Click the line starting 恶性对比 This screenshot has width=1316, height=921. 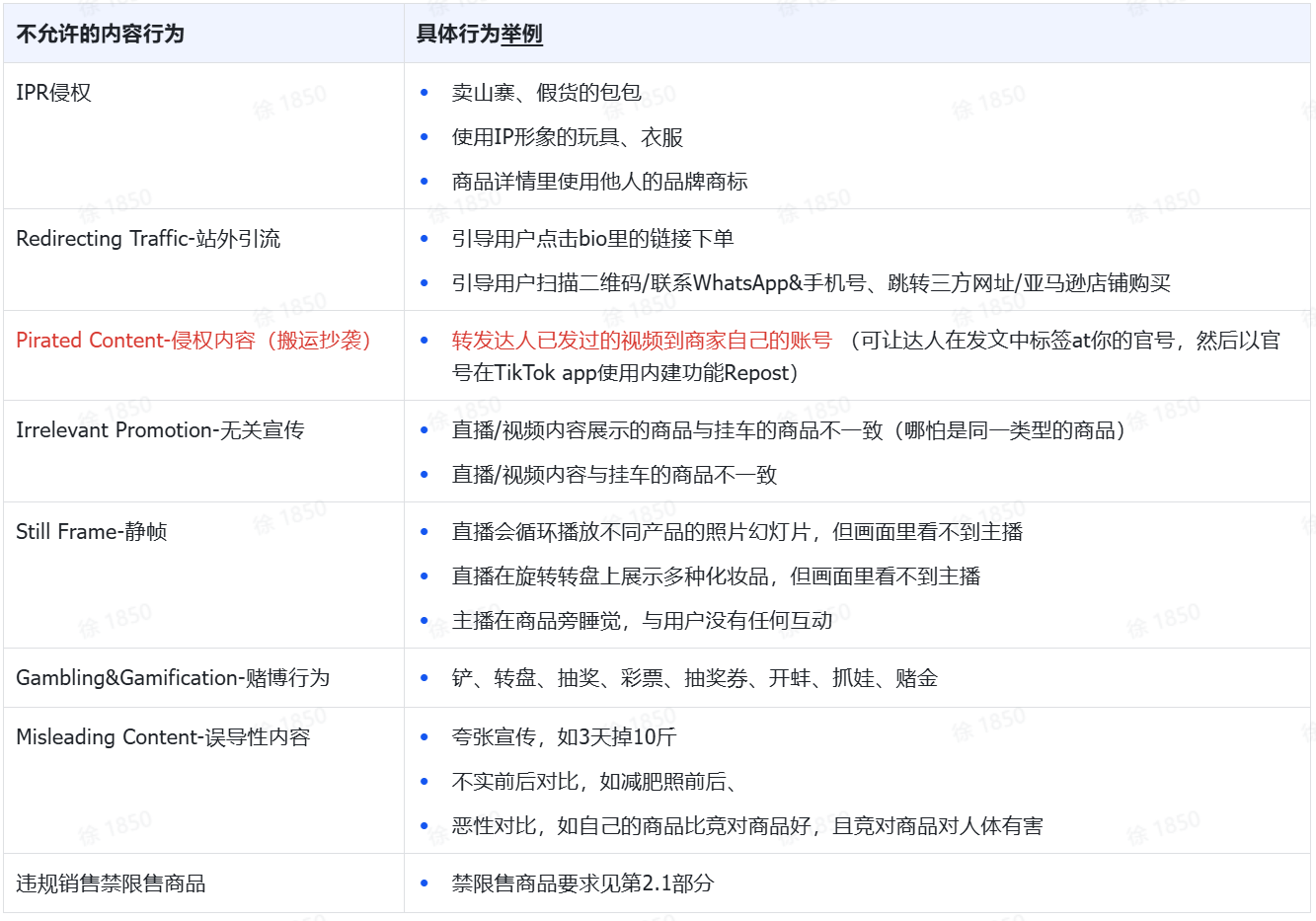pos(747,826)
